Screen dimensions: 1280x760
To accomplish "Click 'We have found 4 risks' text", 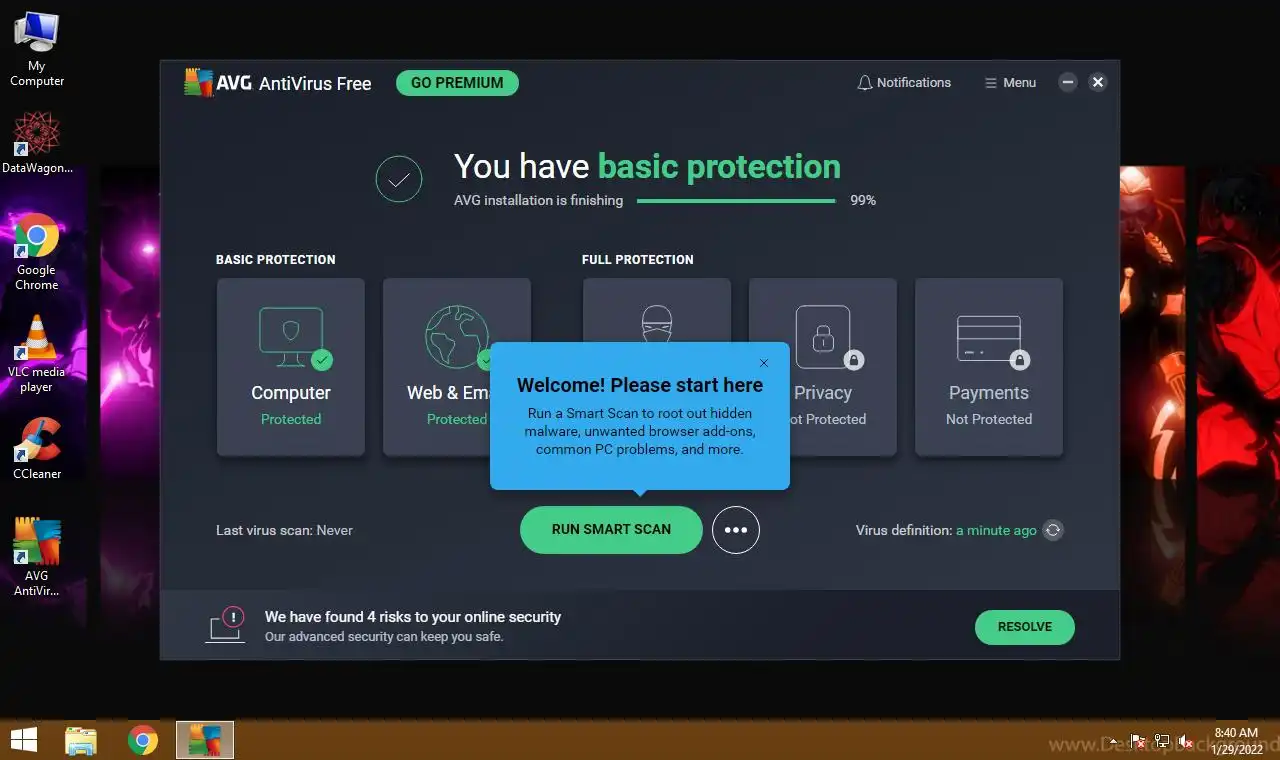I will click(x=413, y=617).
